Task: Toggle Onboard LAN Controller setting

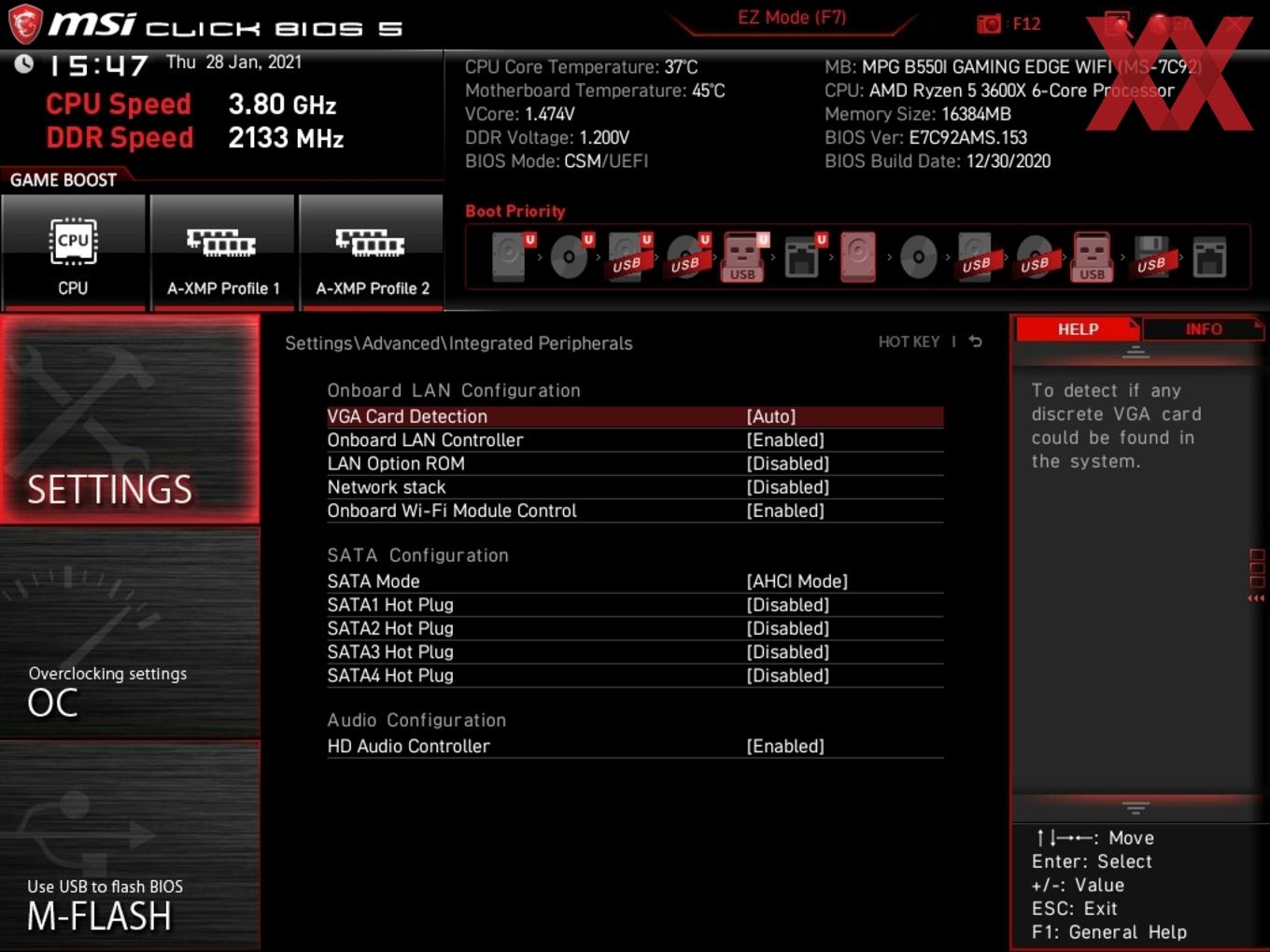Action: [x=635, y=440]
